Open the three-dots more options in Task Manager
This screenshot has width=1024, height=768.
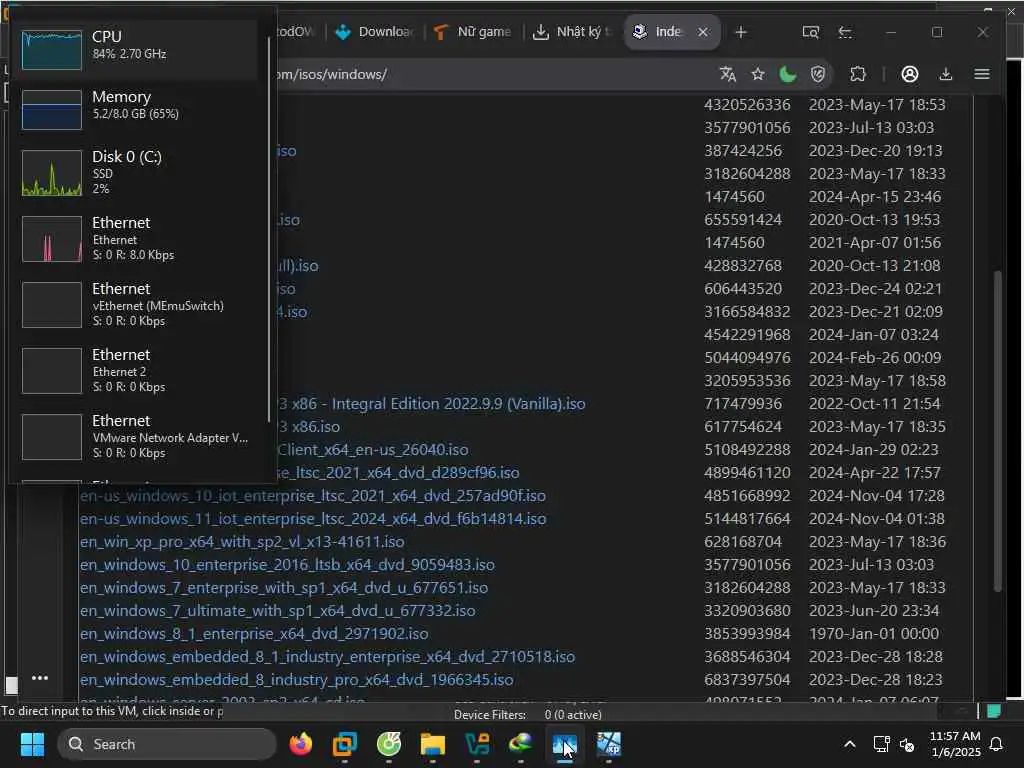point(40,678)
